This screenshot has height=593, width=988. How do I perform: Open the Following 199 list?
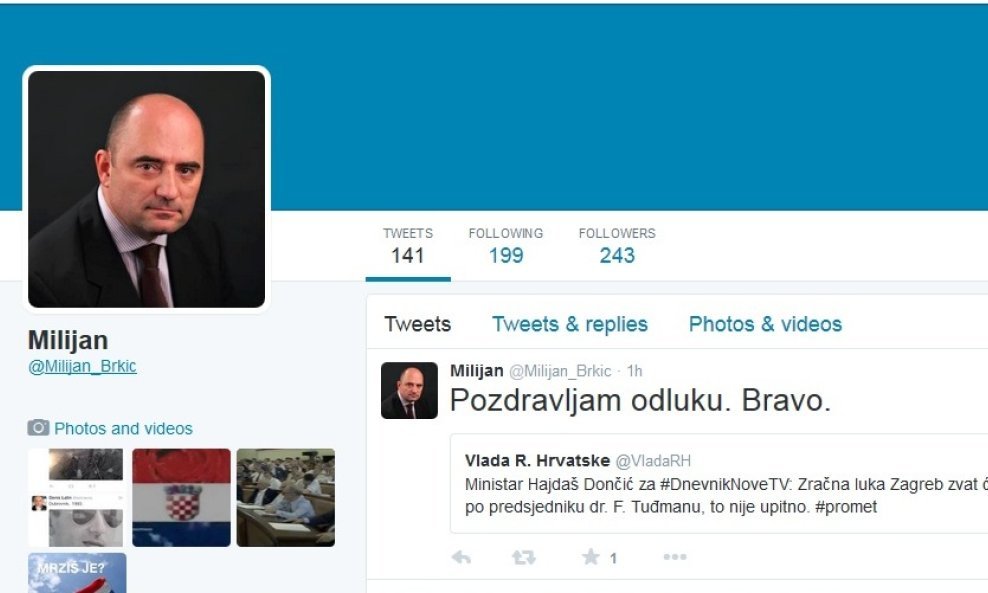506,246
